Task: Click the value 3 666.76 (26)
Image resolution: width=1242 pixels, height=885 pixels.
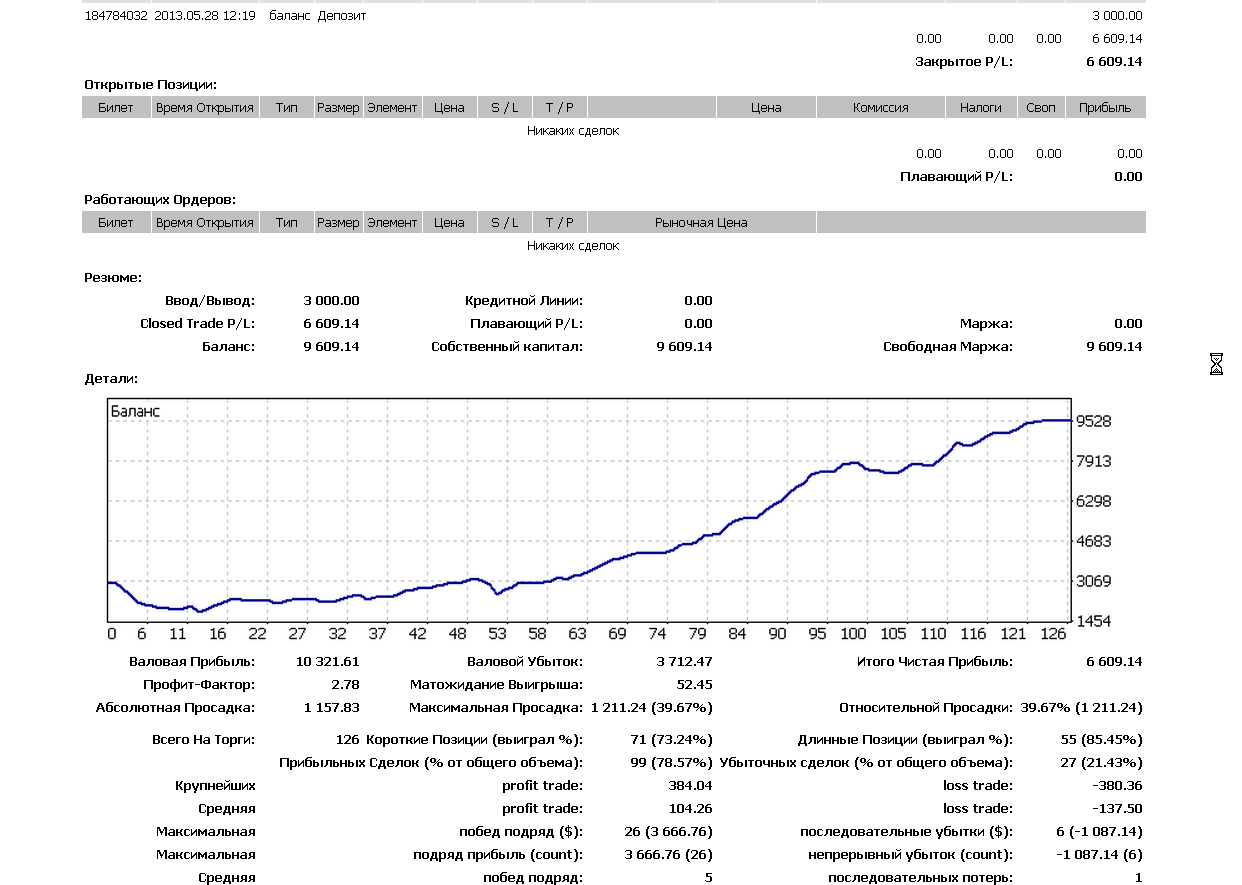Action: click(x=669, y=854)
